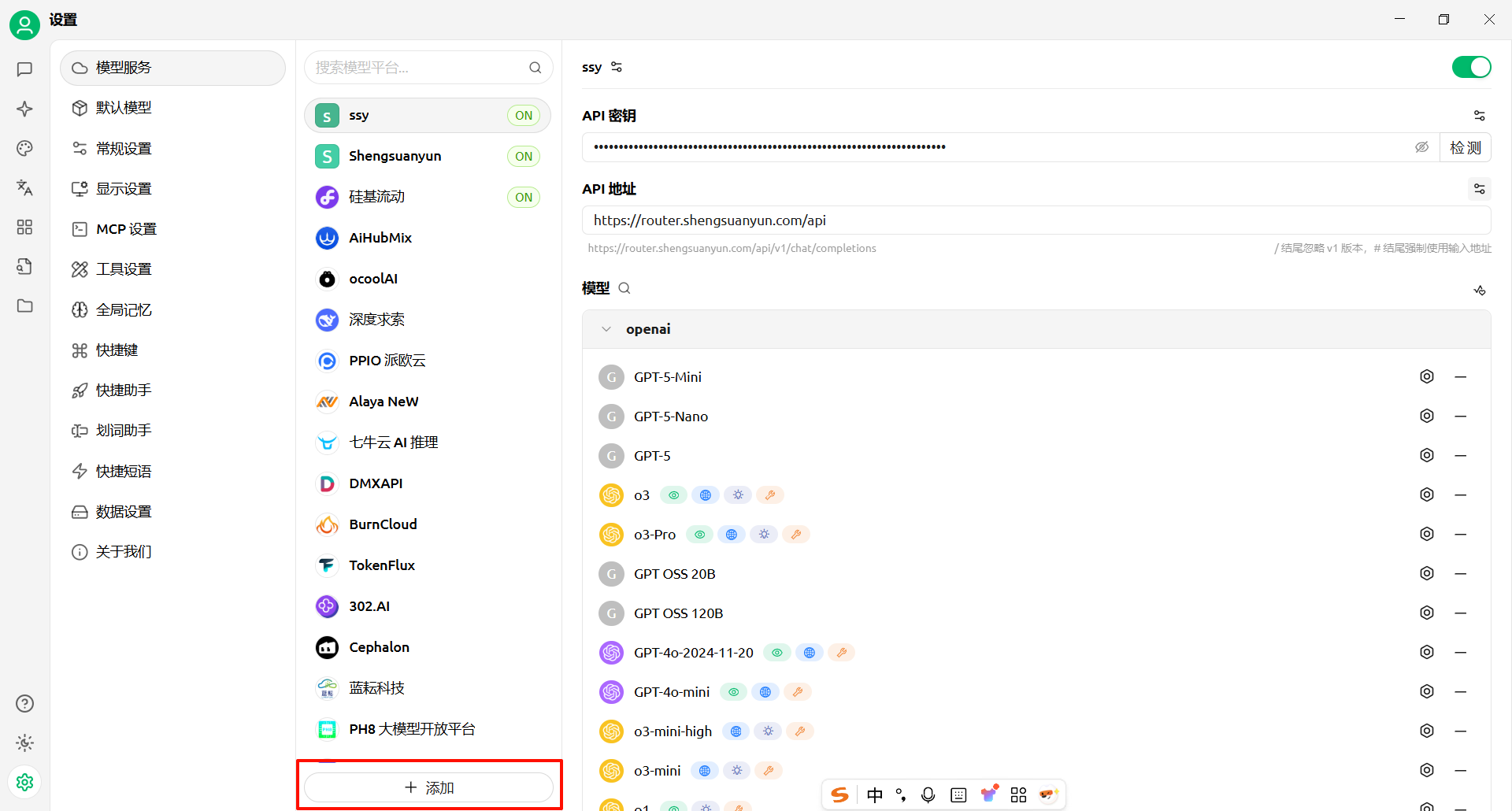This screenshot has width=1512, height=811.
Task: Open the translate icon in left sidebar
Action: tap(24, 187)
